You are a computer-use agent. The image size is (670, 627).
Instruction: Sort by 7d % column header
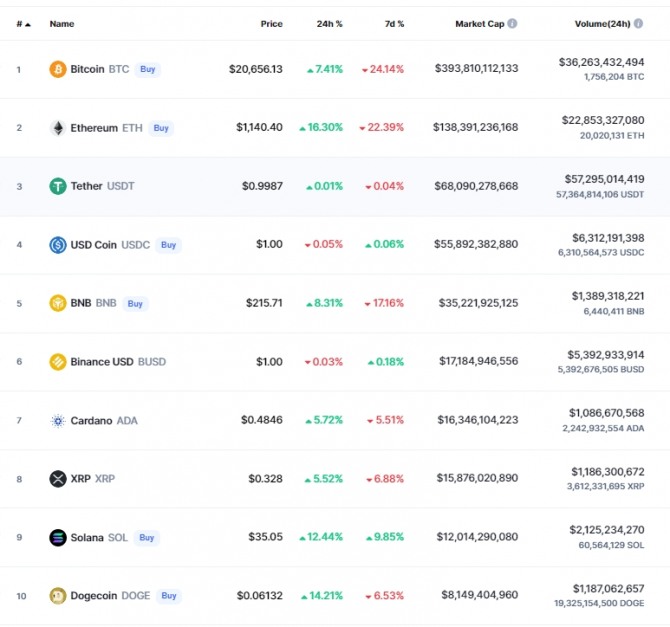click(x=394, y=24)
